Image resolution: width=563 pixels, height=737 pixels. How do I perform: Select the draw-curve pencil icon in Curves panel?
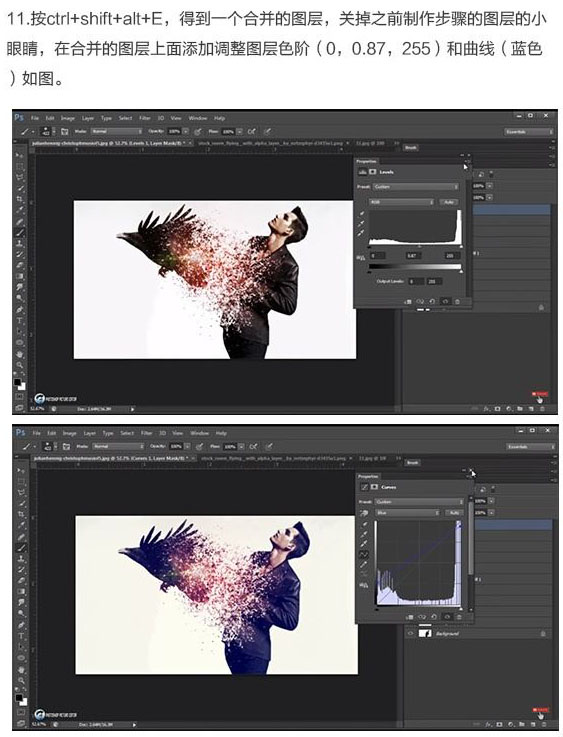point(364,565)
